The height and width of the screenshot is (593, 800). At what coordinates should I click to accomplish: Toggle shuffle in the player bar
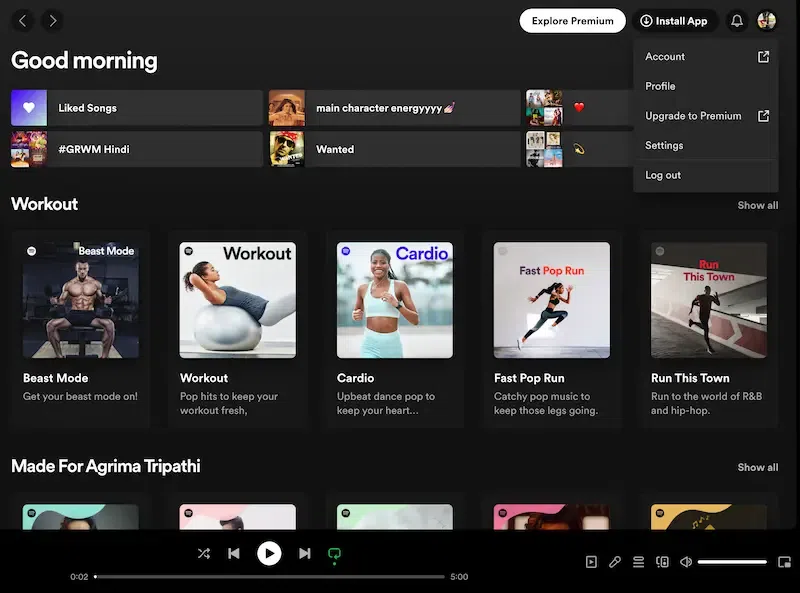click(x=204, y=553)
